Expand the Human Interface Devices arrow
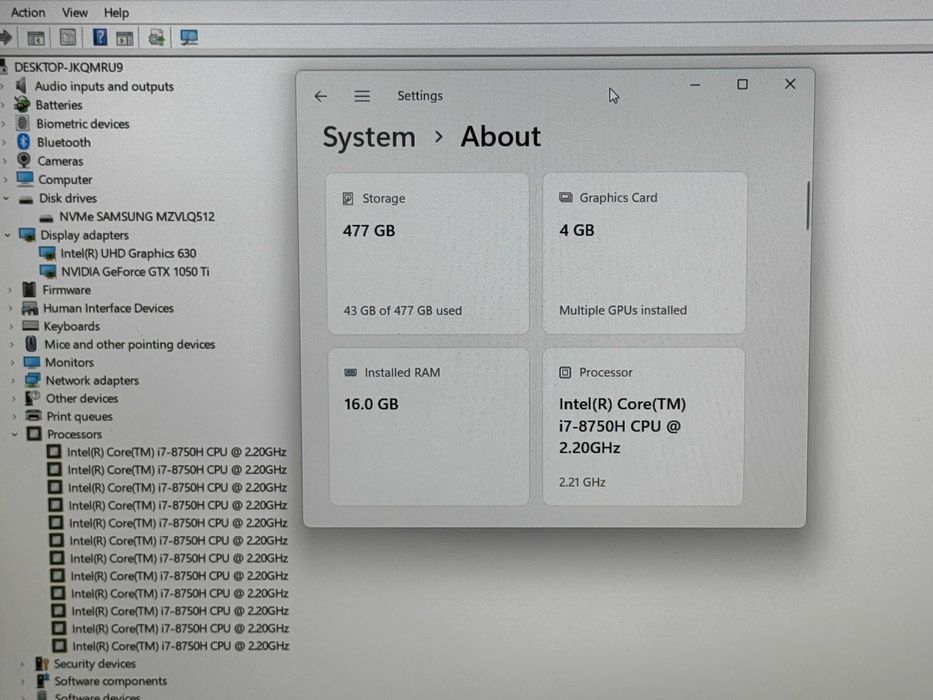 [x=11, y=308]
